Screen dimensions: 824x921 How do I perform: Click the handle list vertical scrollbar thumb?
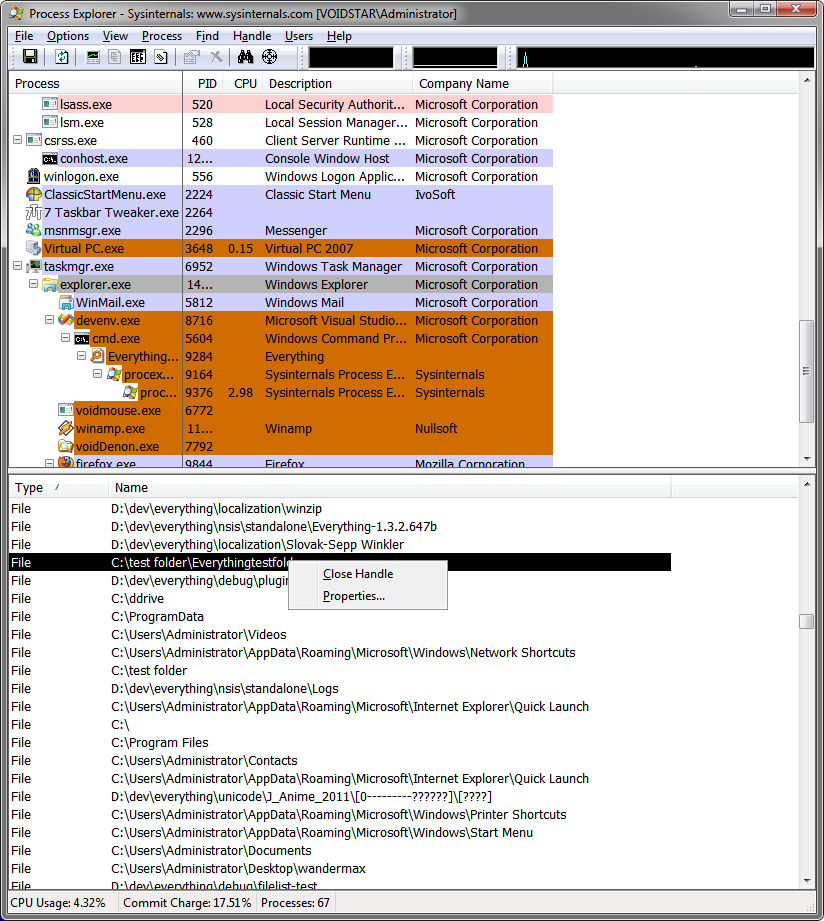tap(806, 621)
